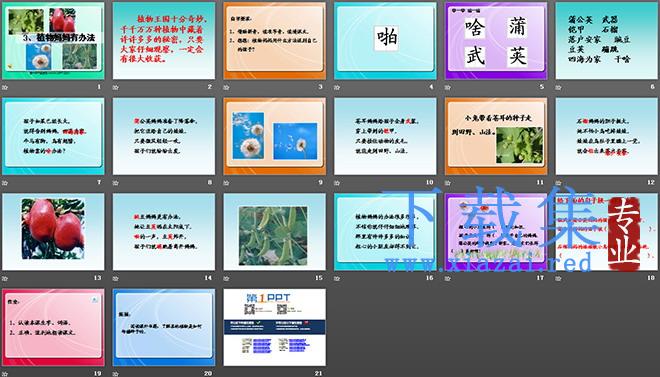Select slide 20 blue extension slide

164,327
